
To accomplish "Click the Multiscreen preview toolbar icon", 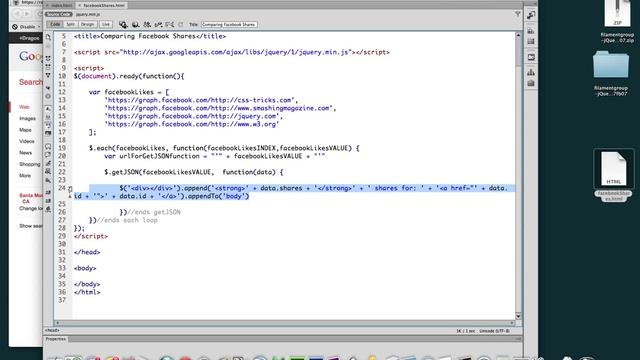I will (x=123, y=24).
